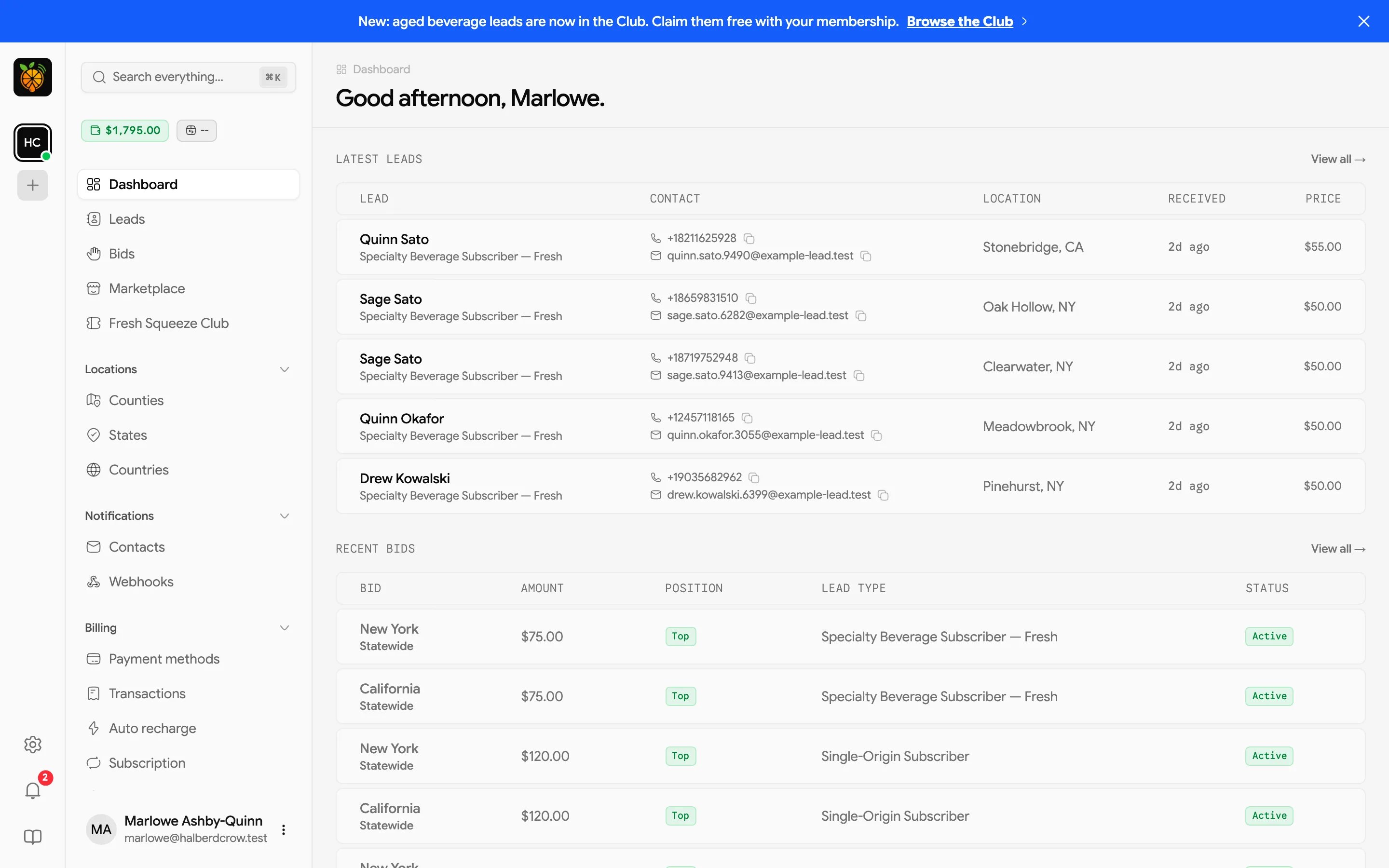
Task: Copy Quinn Sato's phone number
Action: (749, 238)
